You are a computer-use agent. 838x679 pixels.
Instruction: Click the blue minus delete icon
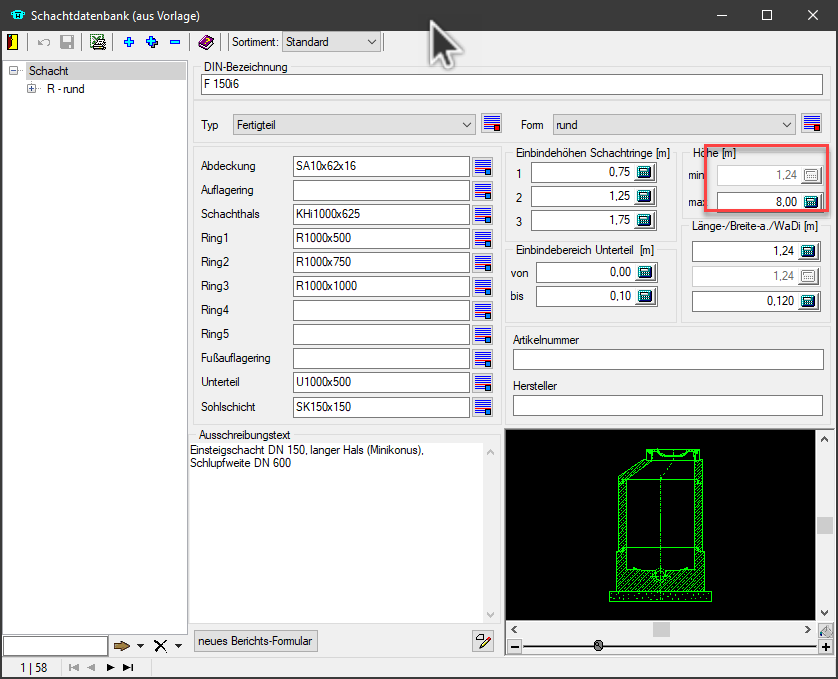[175, 42]
